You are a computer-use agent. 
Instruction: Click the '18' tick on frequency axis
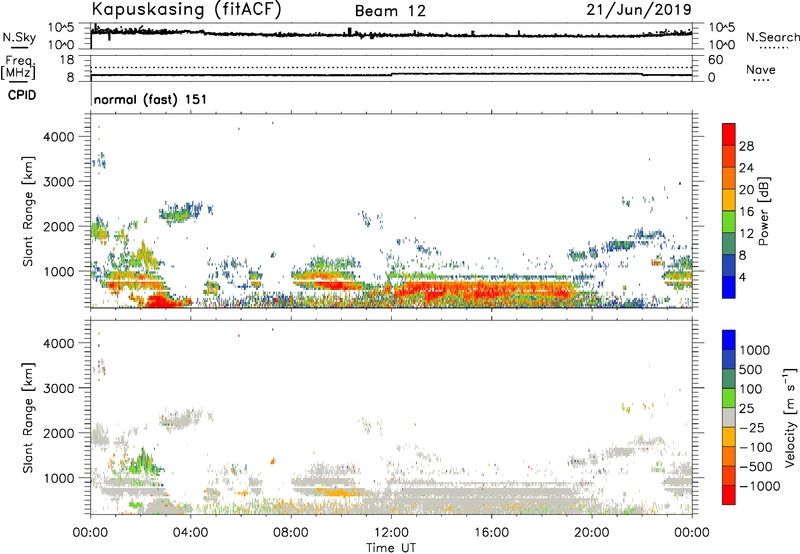(x=67, y=60)
